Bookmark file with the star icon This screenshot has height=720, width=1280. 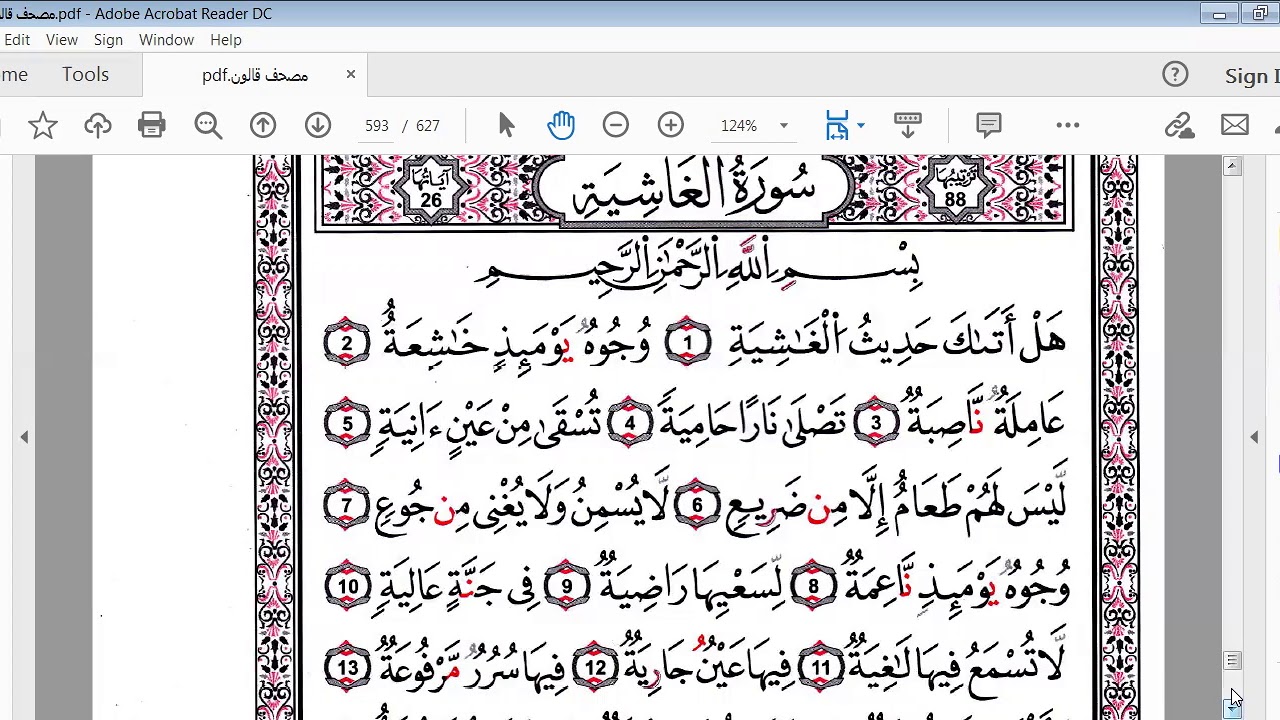(x=42, y=125)
